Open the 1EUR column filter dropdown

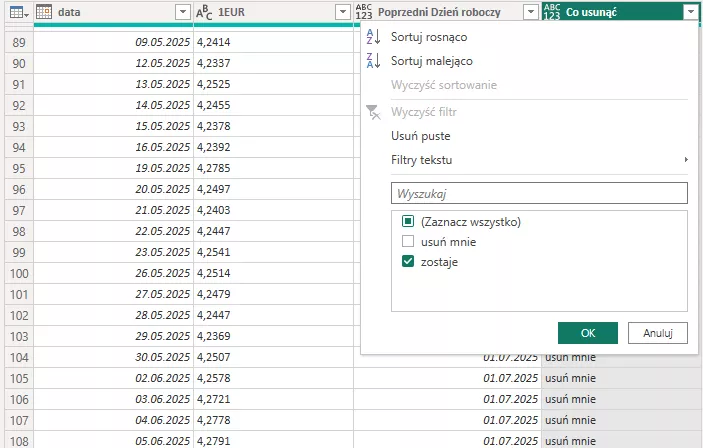(341, 12)
